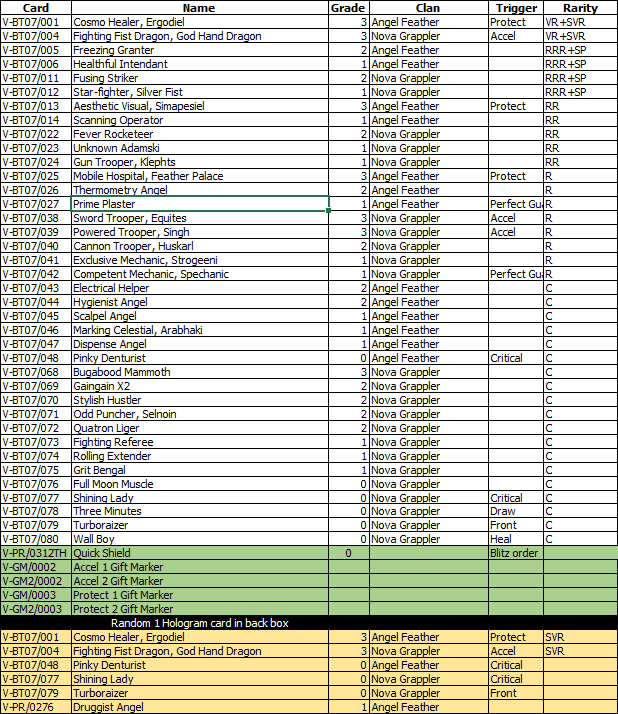Select the 'Fighting Referee' cell
This screenshot has height=714, width=618.
[x=200, y=442]
